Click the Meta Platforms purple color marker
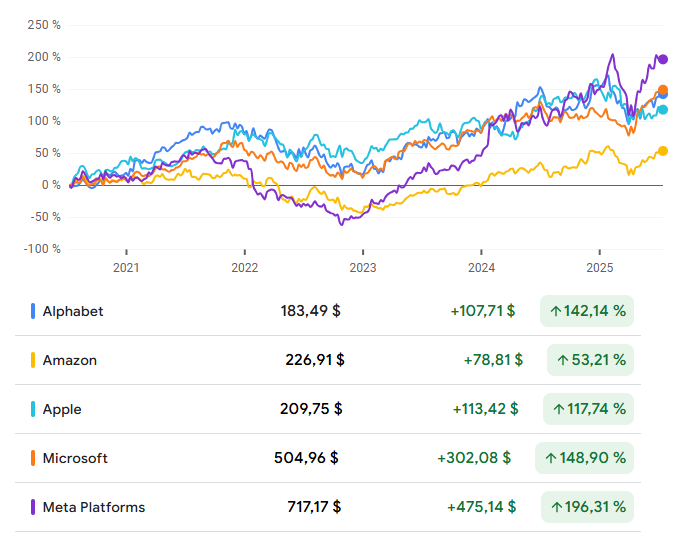This screenshot has width=697, height=551. coord(33,507)
